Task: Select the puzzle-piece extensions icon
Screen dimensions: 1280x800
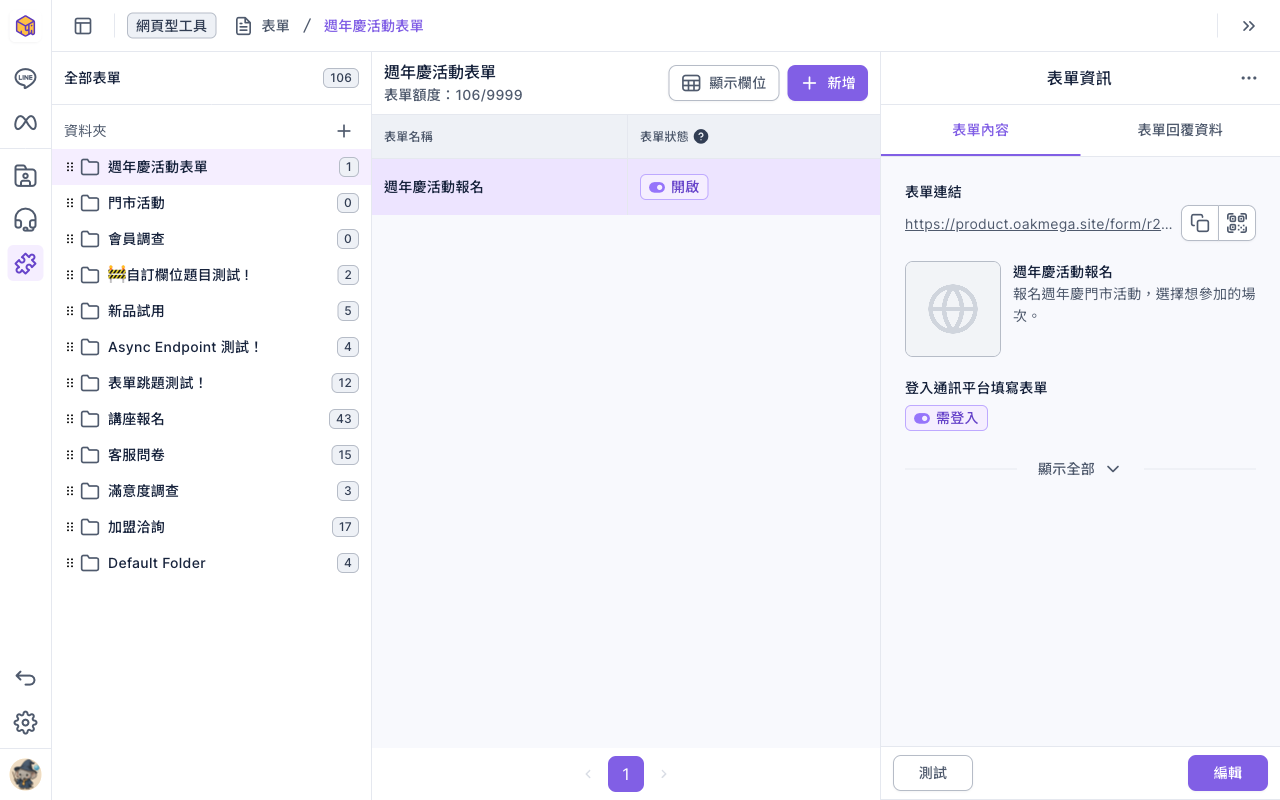Action: pyautogui.click(x=25, y=263)
